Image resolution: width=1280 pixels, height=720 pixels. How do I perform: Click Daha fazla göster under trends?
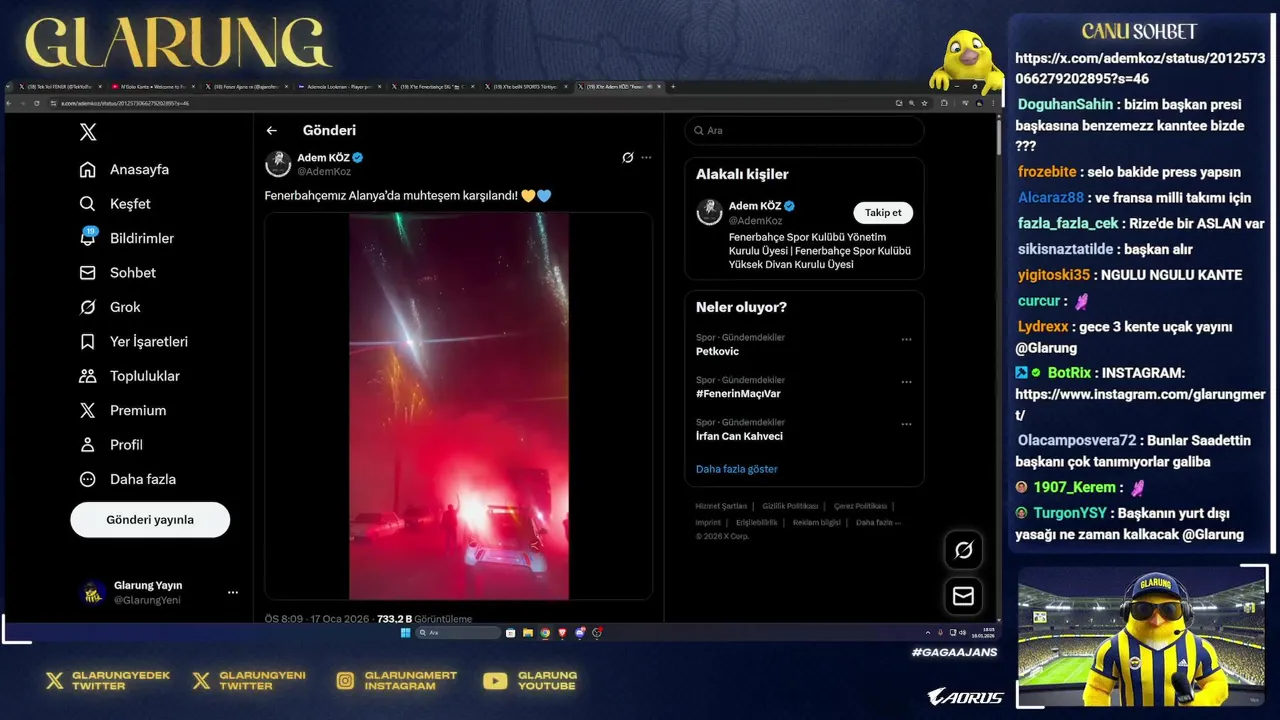pyautogui.click(x=736, y=469)
